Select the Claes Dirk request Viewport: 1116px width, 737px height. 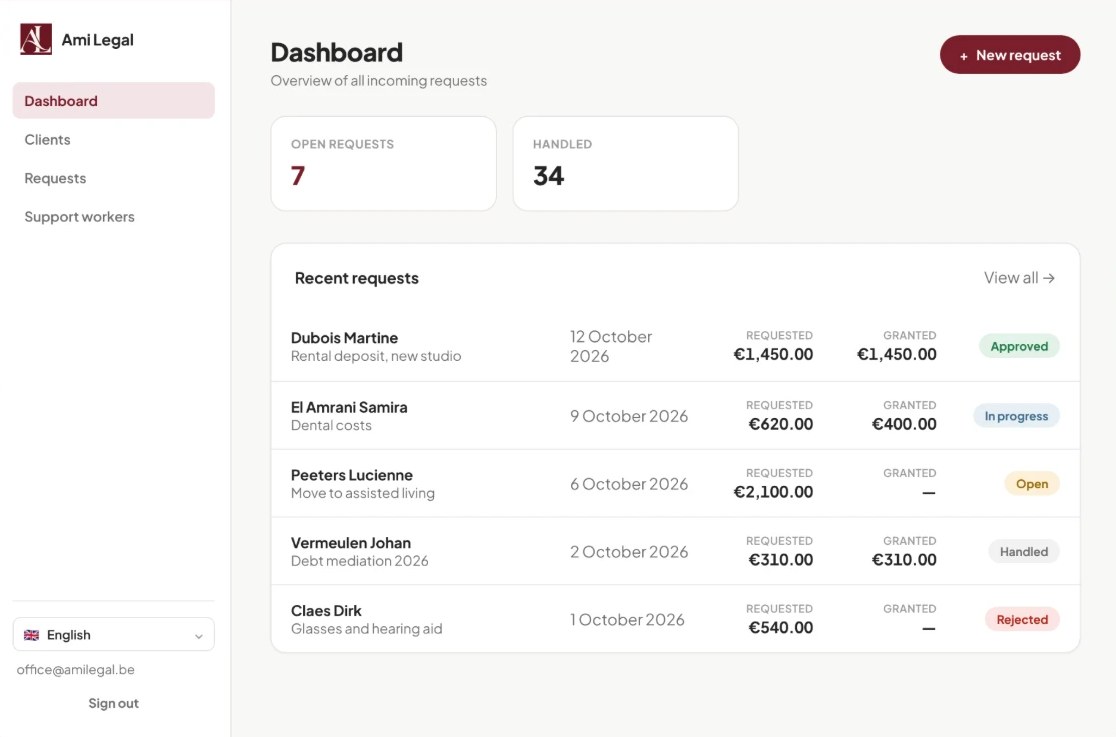pyautogui.click(x=675, y=619)
